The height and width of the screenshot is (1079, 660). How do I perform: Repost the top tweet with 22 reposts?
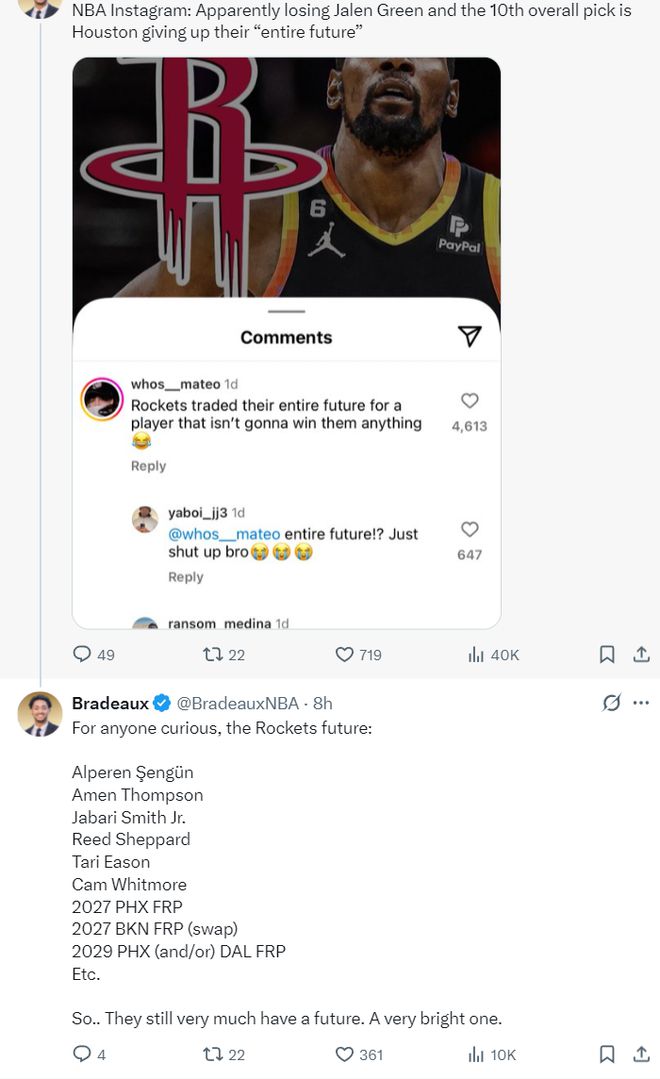pos(212,654)
